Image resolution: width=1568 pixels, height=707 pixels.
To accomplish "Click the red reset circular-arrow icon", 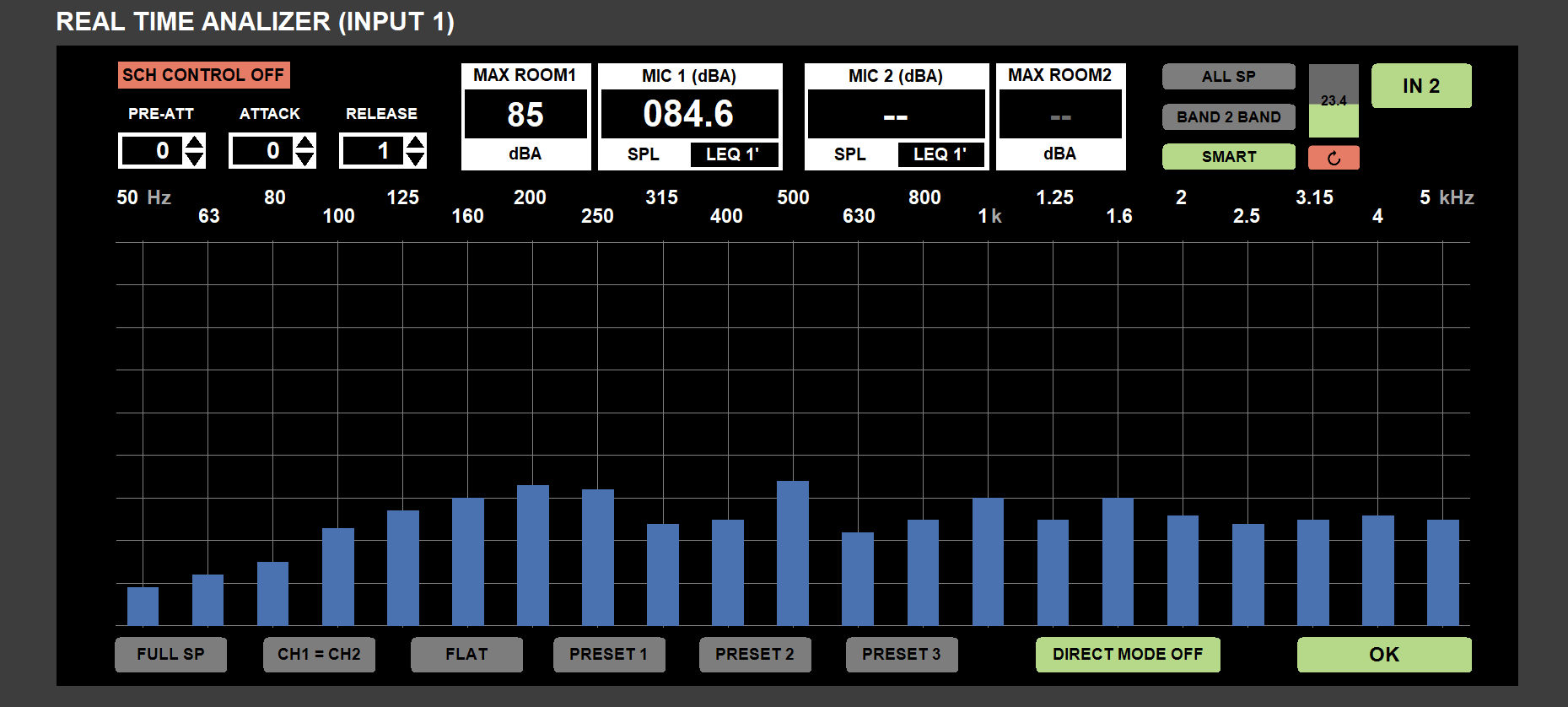I will [x=1333, y=158].
